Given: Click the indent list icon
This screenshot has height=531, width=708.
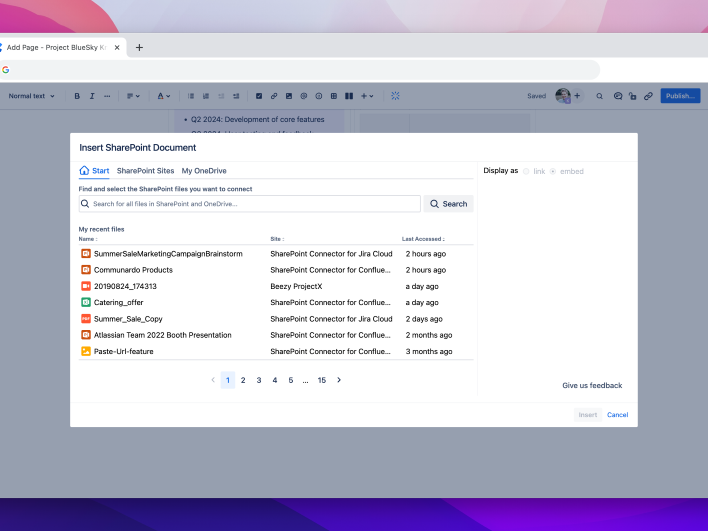Looking at the screenshot, I should pyautogui.click(x=236, y=96).
